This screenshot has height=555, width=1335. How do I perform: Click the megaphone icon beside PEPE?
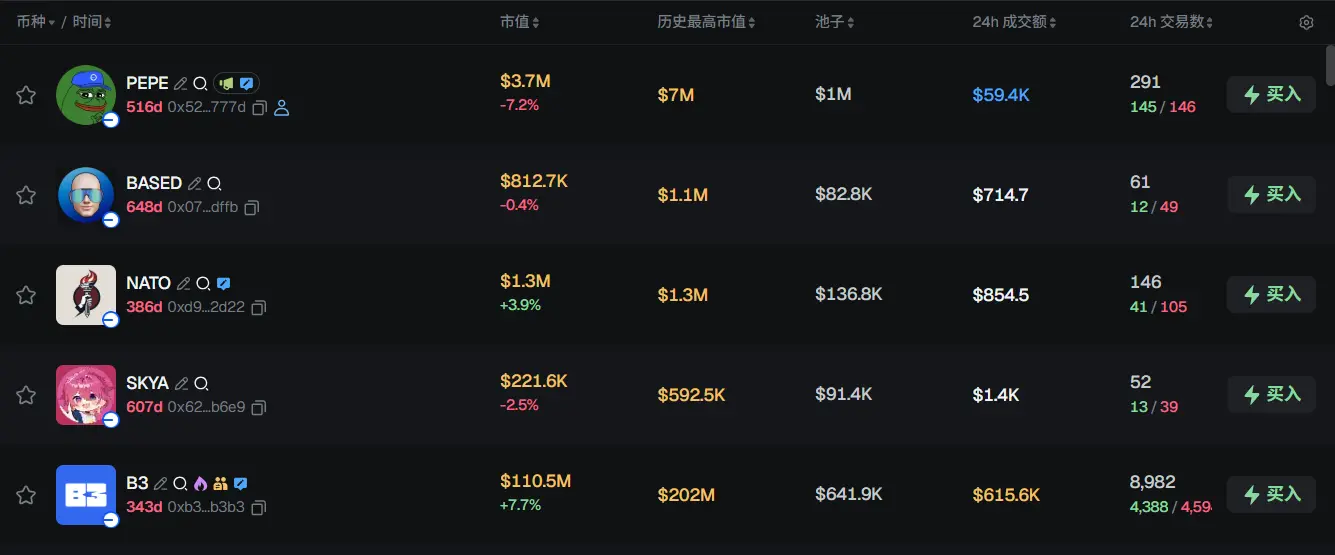[227, 84]
